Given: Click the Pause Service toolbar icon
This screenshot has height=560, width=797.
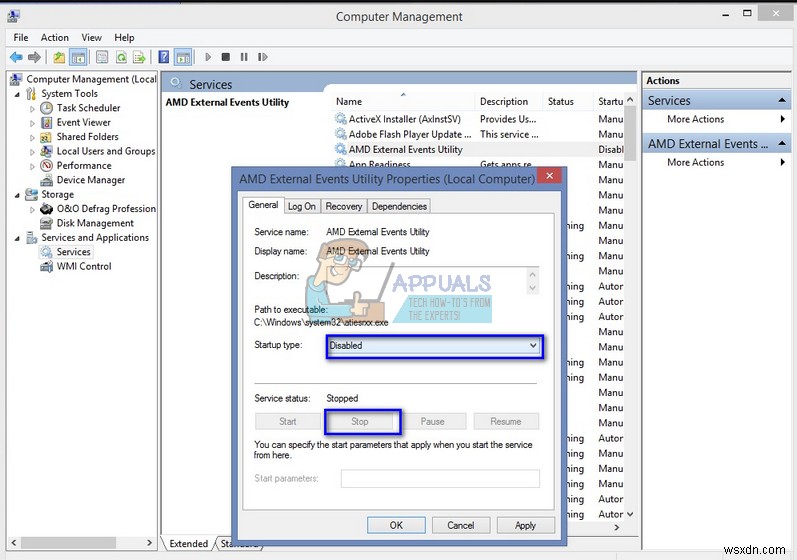Looking at the screenshot, I should [x=244, y=57].
